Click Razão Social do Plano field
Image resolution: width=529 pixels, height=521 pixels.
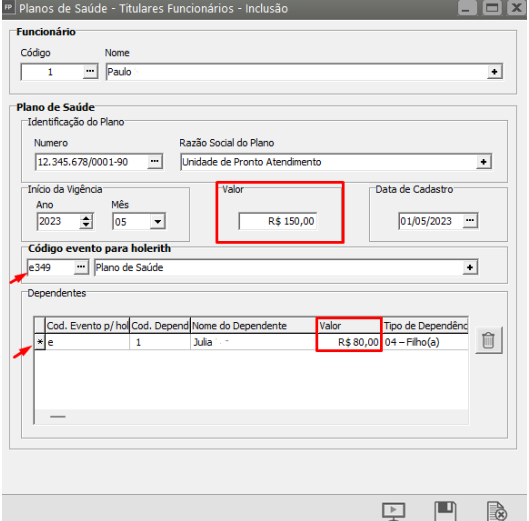click(328, 162)
